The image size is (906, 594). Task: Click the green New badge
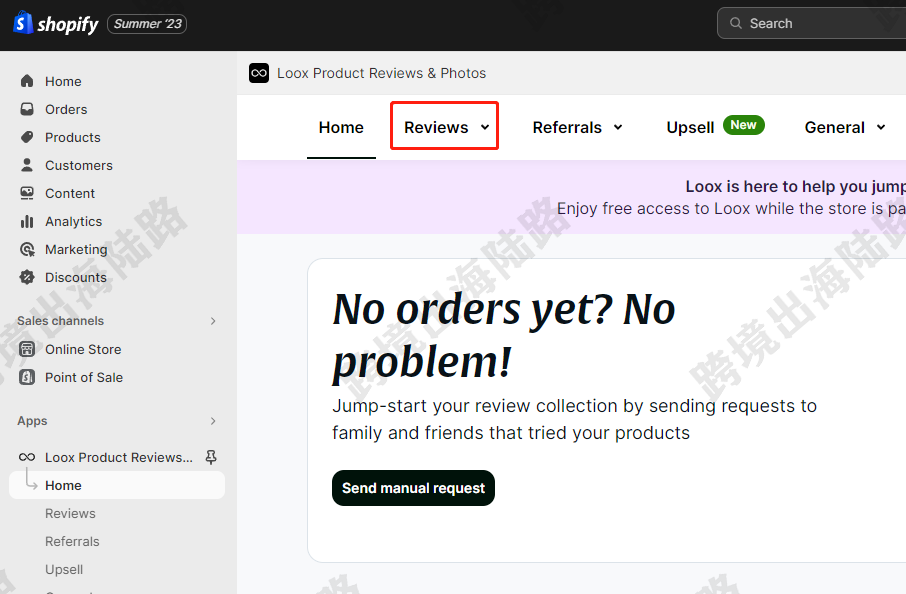point(744,125)
